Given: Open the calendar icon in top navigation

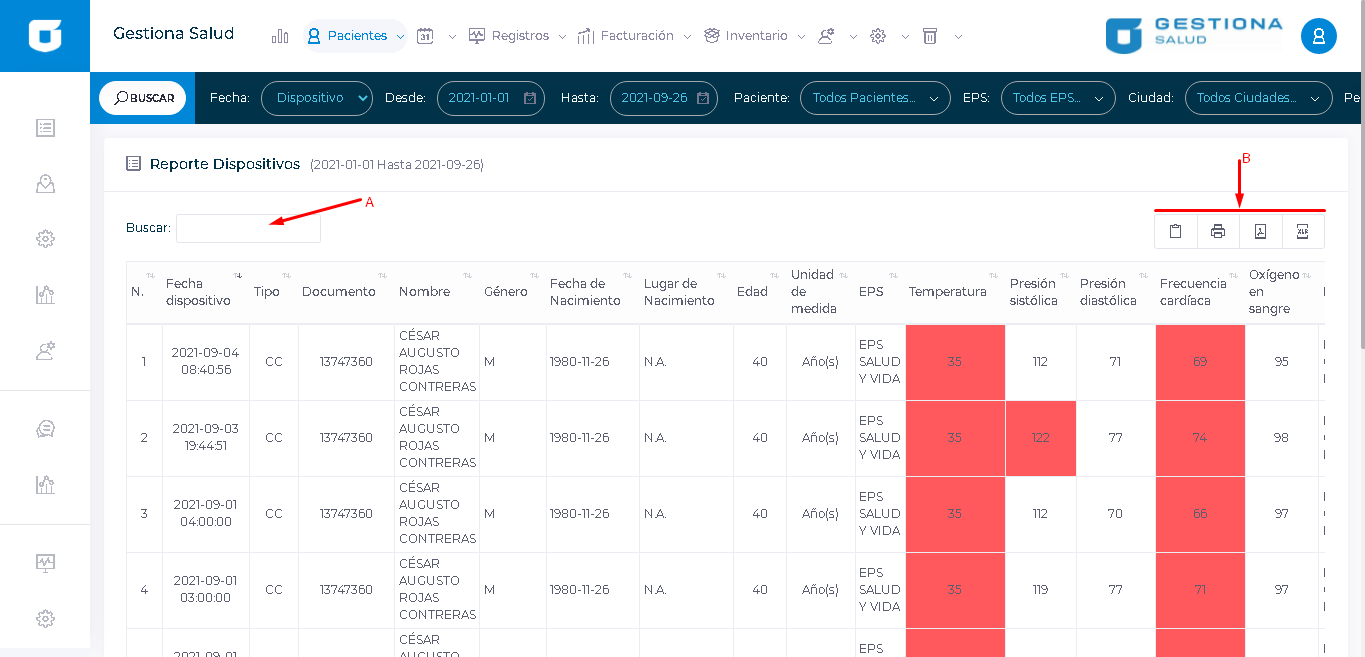Looking at the screenshot, I should [x=425, y=36].
